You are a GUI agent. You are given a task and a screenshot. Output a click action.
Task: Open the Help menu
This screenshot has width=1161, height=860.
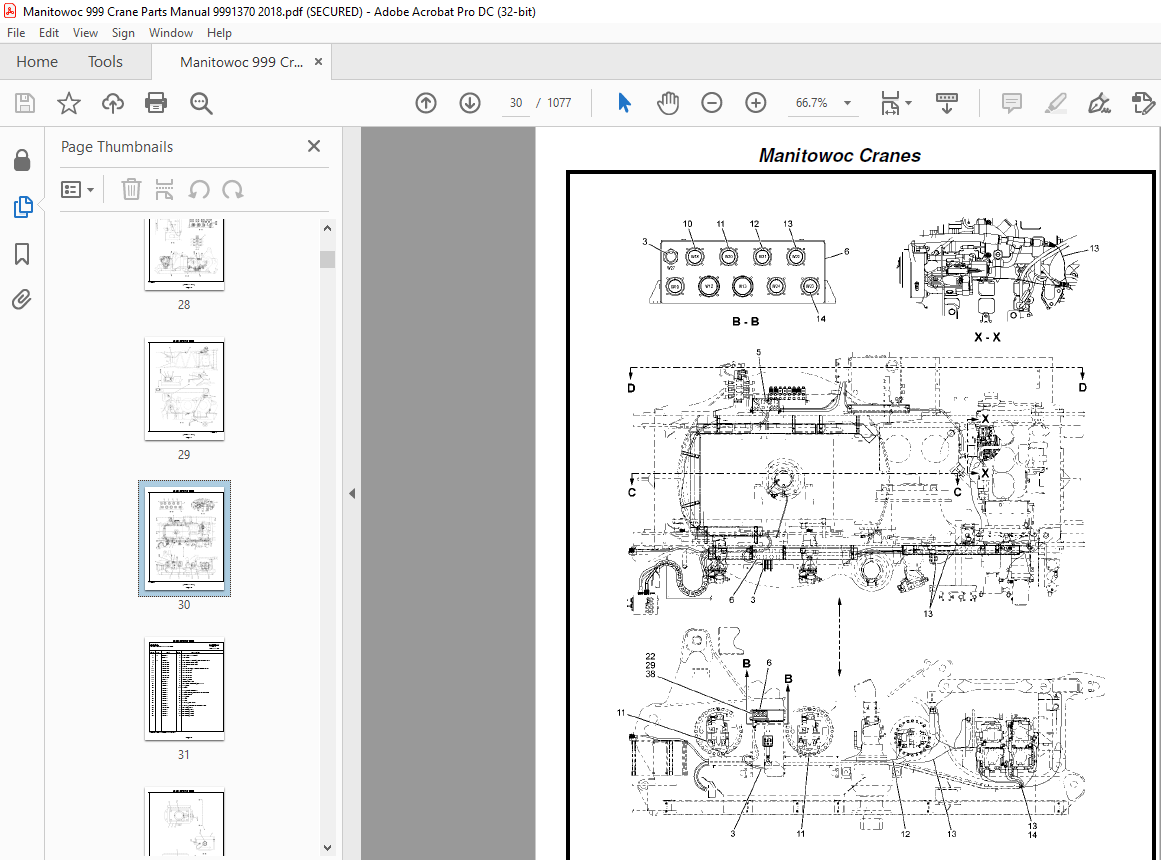(x=219, y=33)
